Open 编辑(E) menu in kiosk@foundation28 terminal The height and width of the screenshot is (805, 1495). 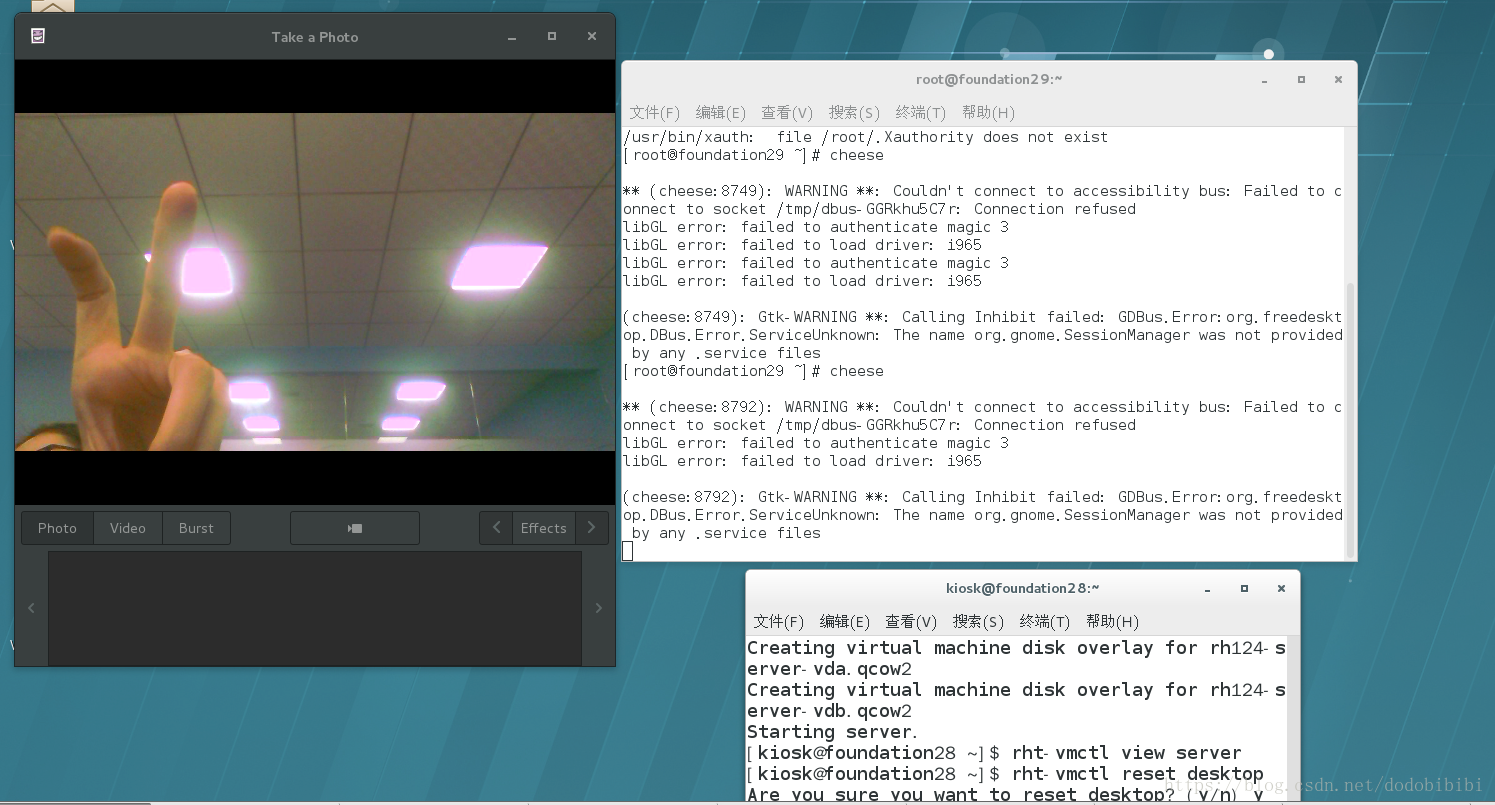845,621
